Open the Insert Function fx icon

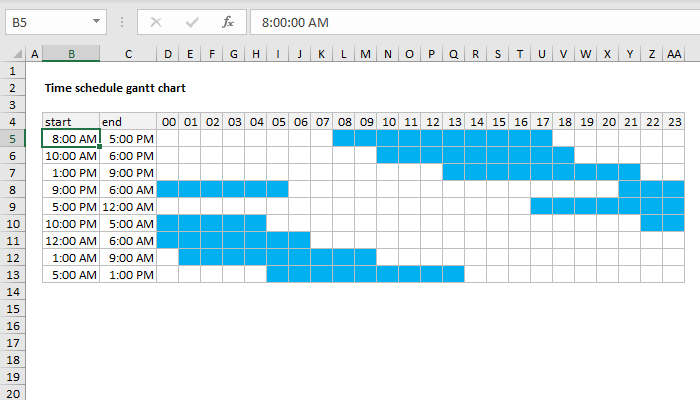point(228,22)
